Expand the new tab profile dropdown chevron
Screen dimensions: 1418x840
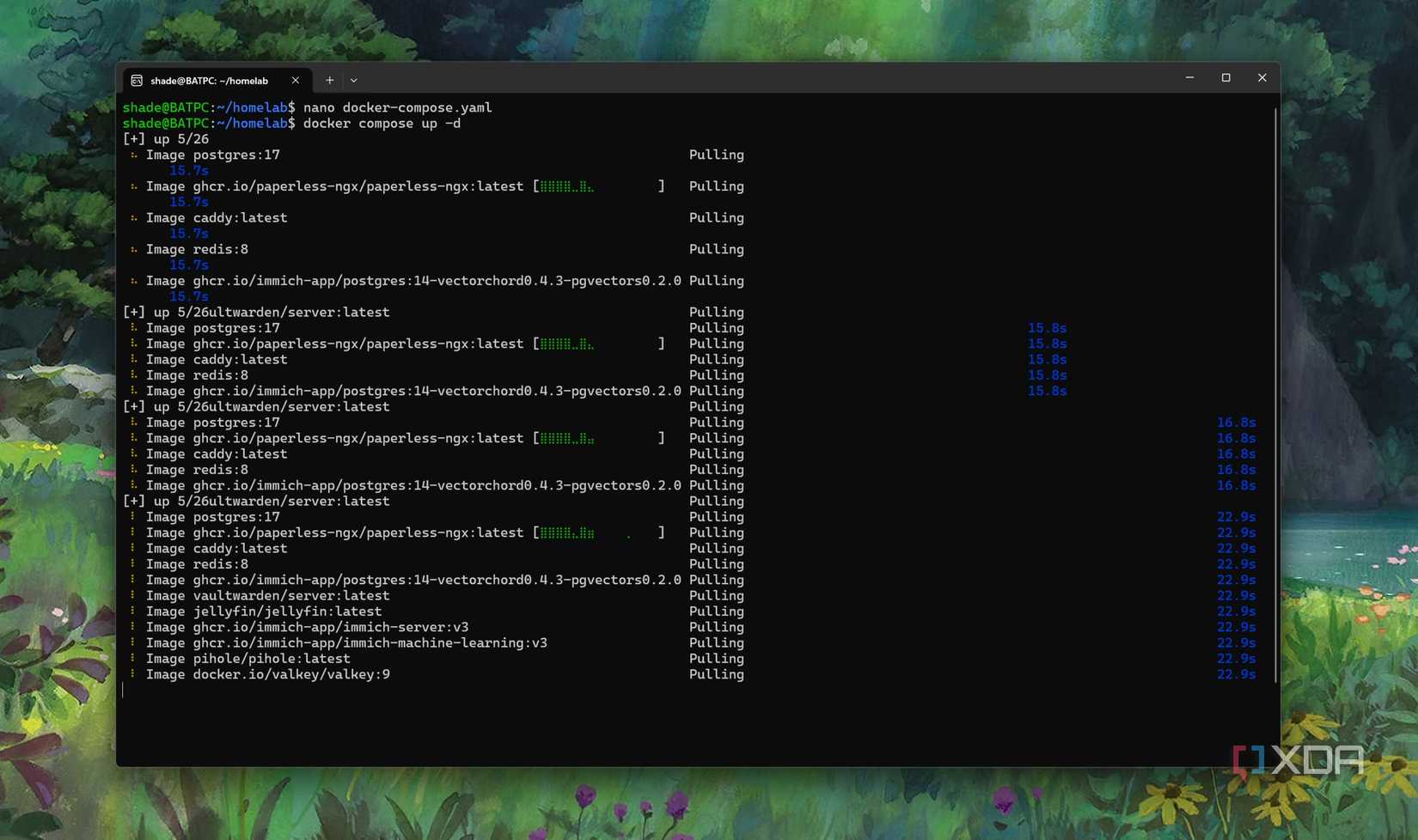(354, 80)
